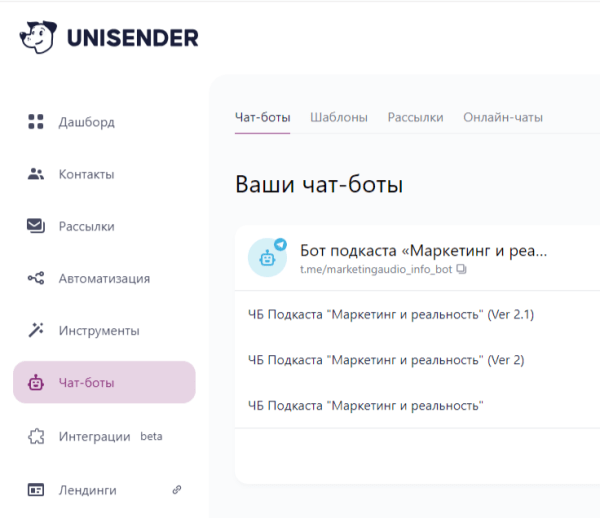Open the Автоматизация workflow icon
Screen dimensions: 600x518
point(36,278)
